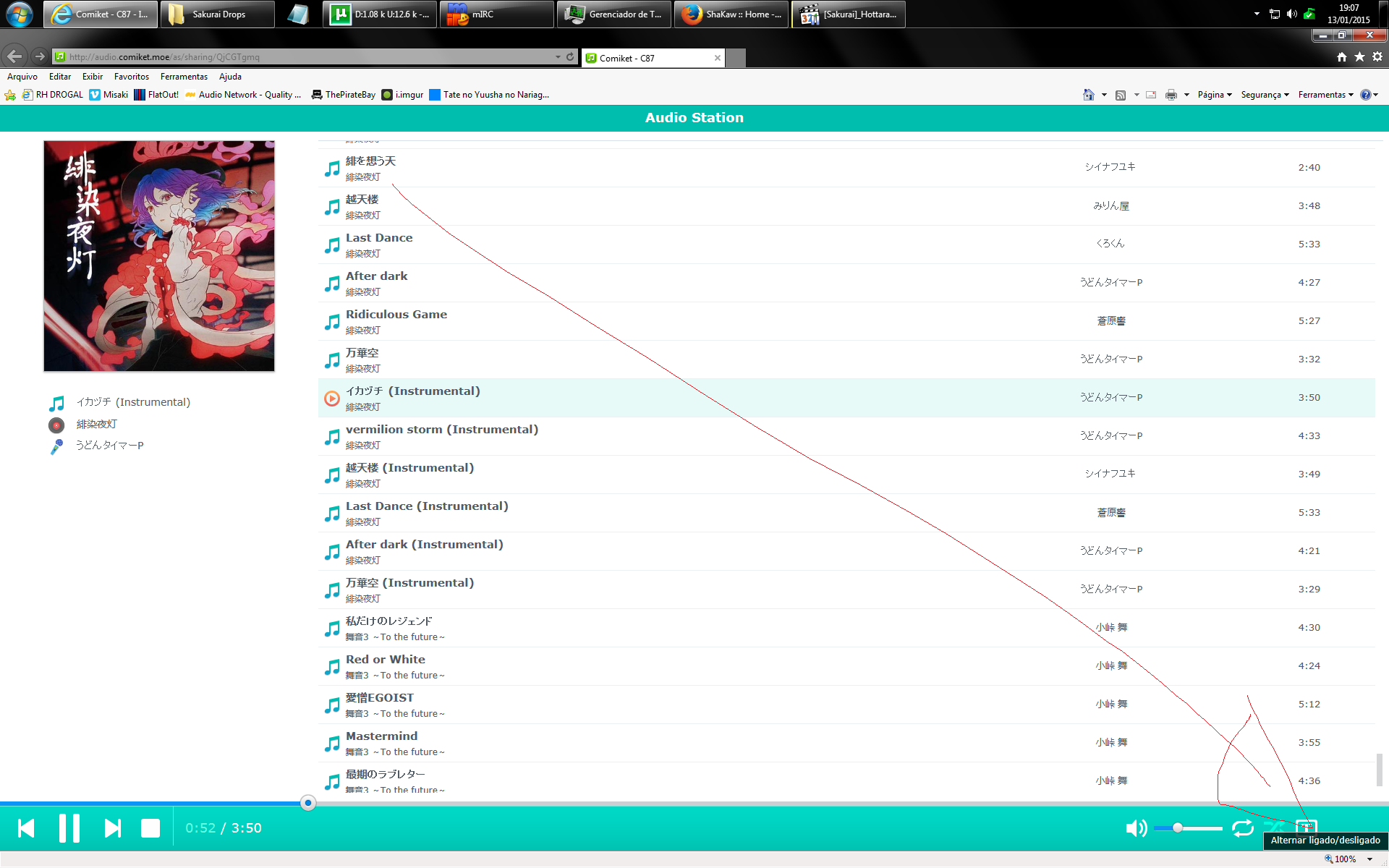Image resolution: width=1389 pixels, height=868 pixels.
Task: Toggle repeat mode in the player
Action: pos(1243,828)
